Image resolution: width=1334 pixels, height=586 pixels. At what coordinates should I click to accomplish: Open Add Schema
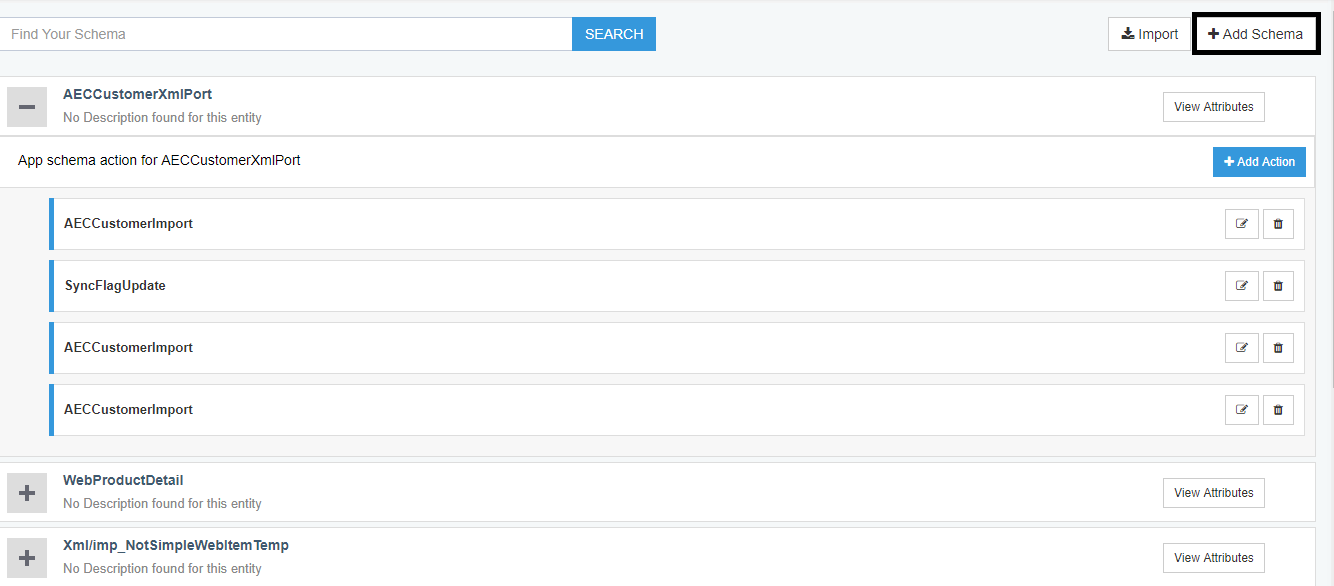[1255, 33]
